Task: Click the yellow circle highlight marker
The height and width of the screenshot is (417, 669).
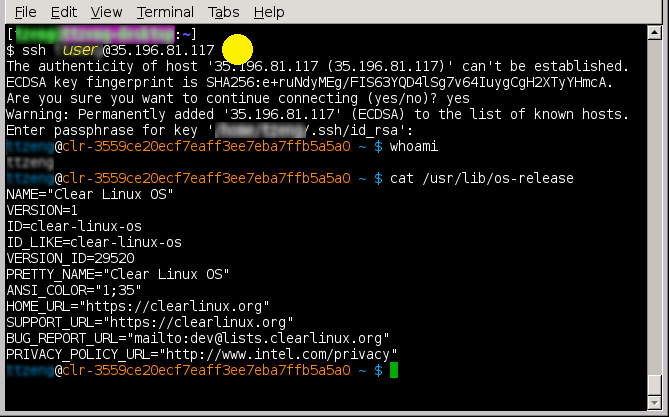Action: [237, 50]
